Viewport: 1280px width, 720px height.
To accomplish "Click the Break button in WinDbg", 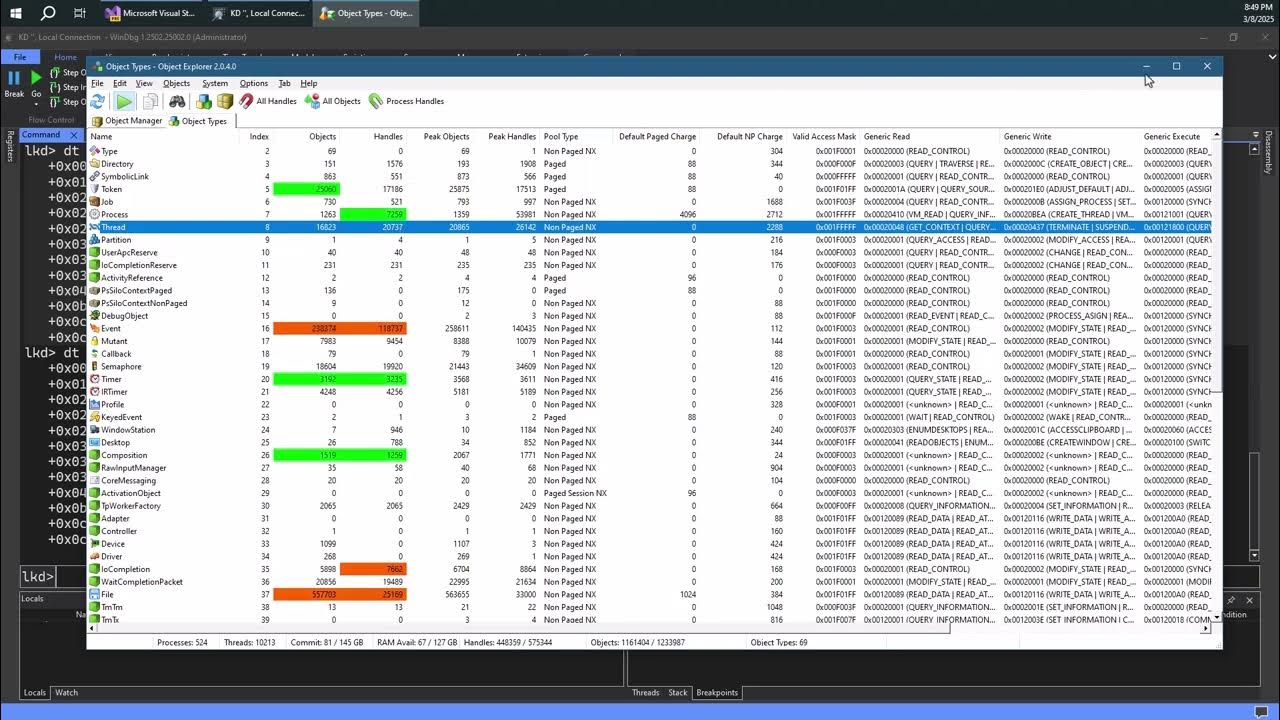I will click(x=14, y=84).
